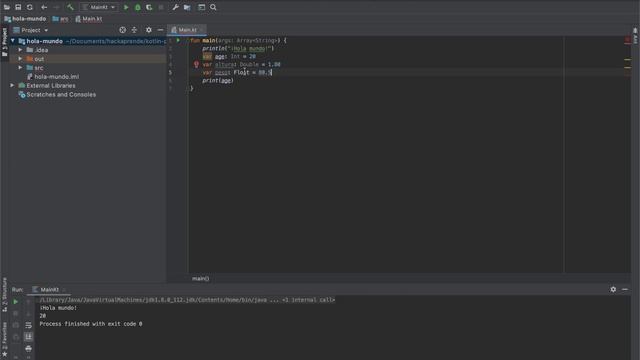Synchronize files with the refresh icon
This screenshot has width=640, height=360.
tap(30, 7)
